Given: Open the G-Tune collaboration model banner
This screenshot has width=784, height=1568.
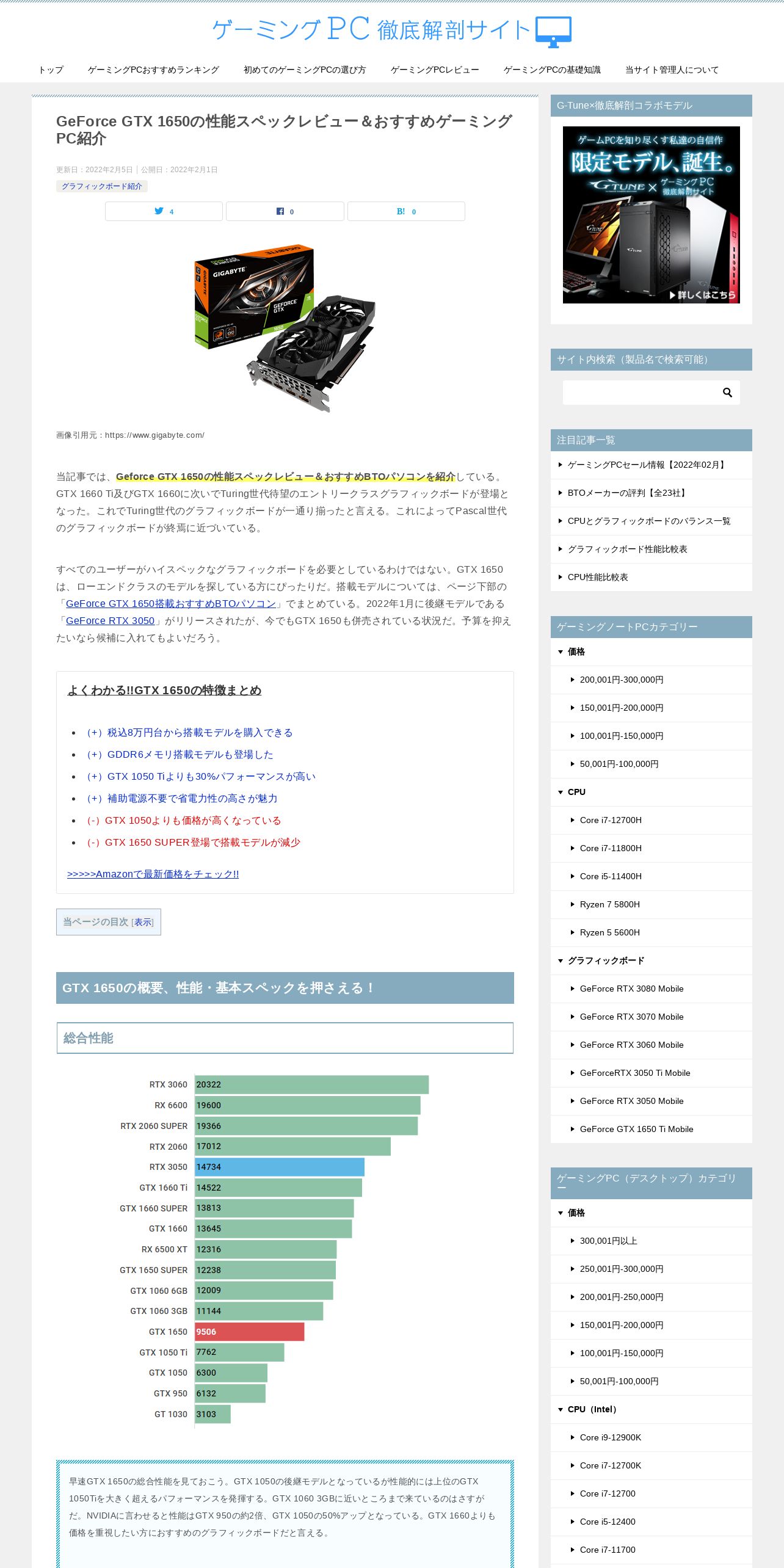Looking at the screenshot, I should 652,215.
